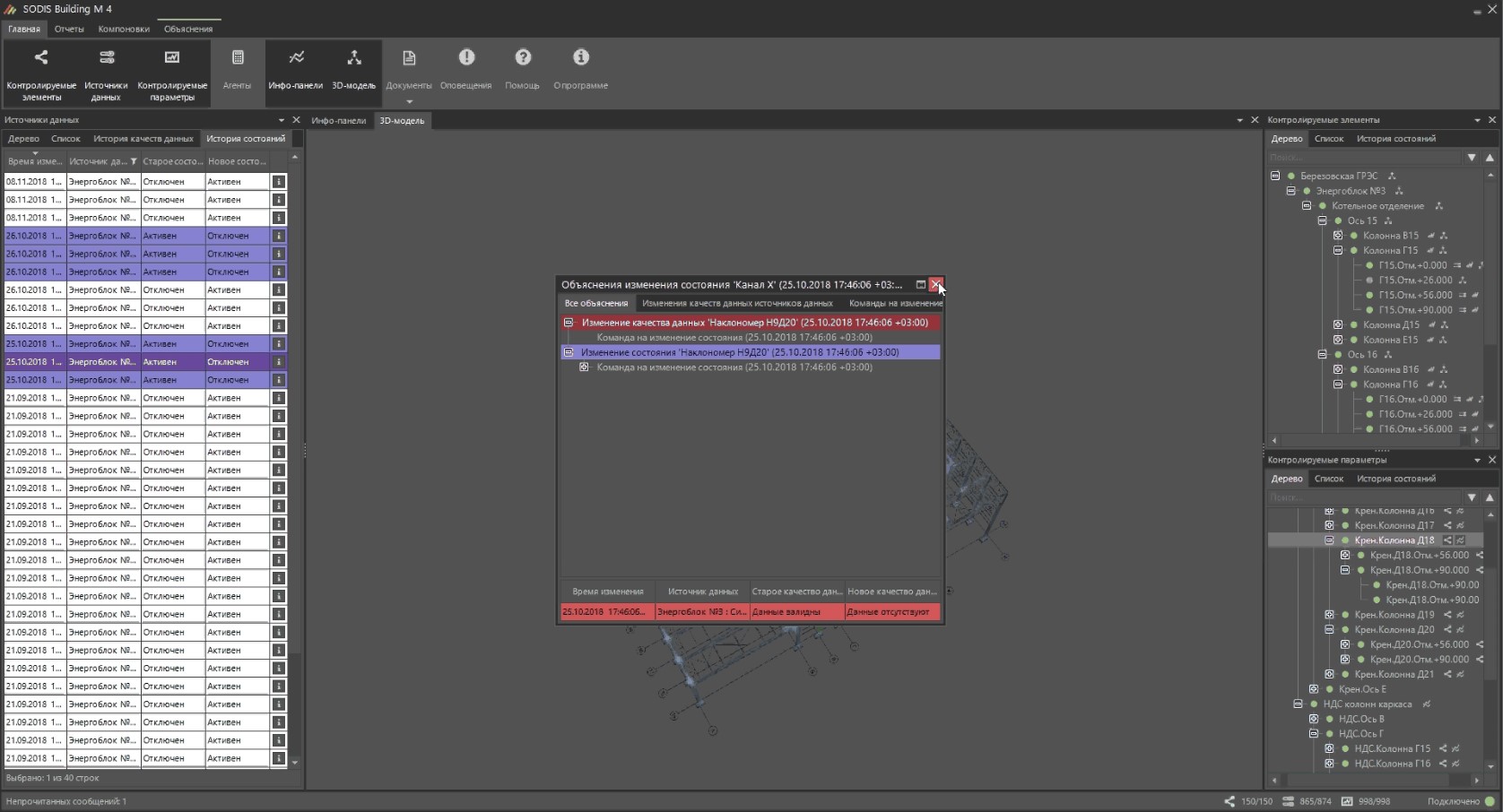The height and width of the screenshot is (812, 1503).
Task: Open Источники данных ribbon button
Action: pyautogui.click(x=106, y=73)
